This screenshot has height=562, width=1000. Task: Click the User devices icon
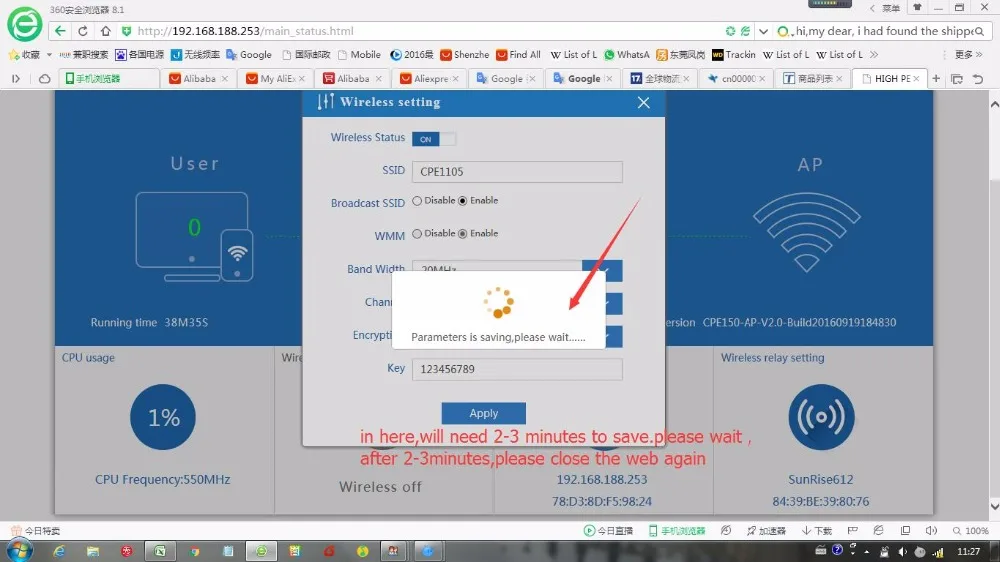tap(195, 237)
